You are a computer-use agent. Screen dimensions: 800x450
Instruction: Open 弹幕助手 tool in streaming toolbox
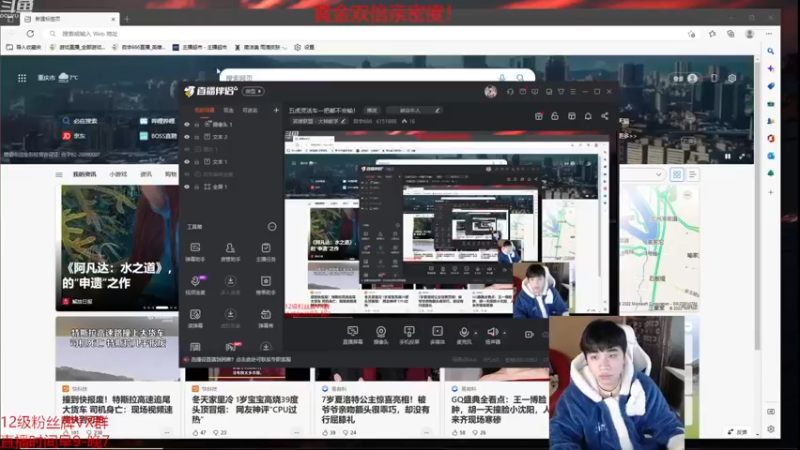[195, 252]
